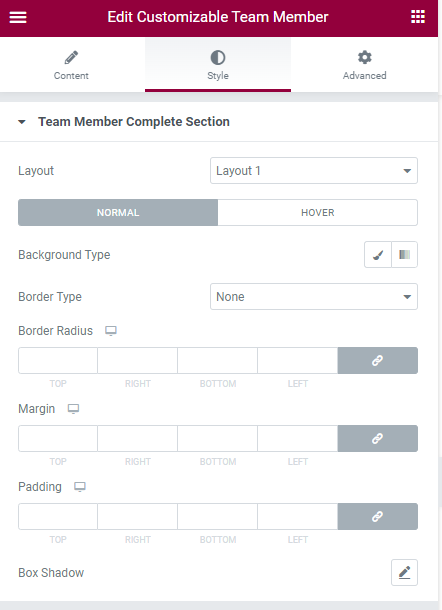Image resolution: width=442 pixels, height=610 pixels.
Task: Open the hamburger menu icon
Action: point(18,17)
